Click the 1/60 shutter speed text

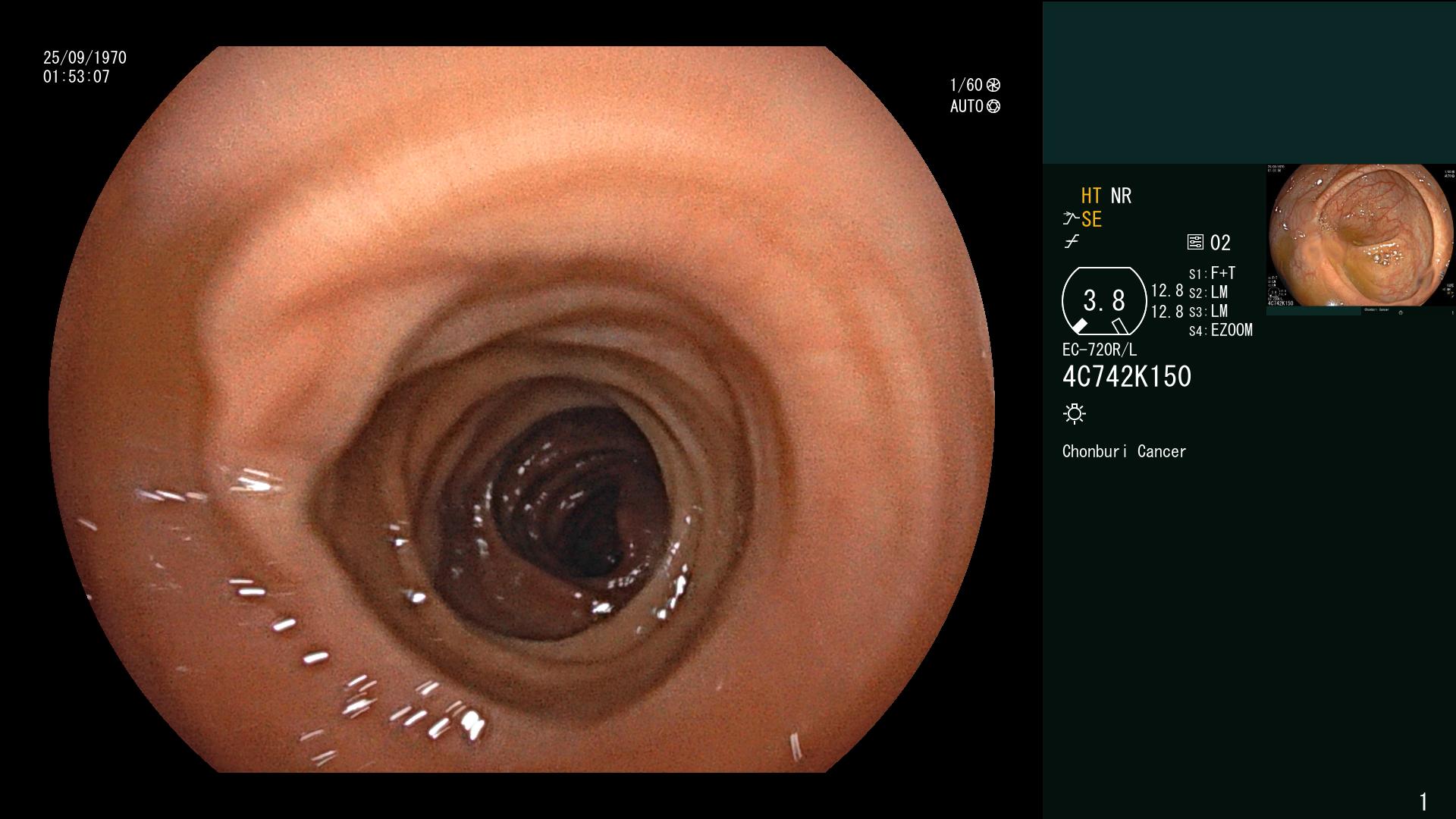[x=966, y=85]
